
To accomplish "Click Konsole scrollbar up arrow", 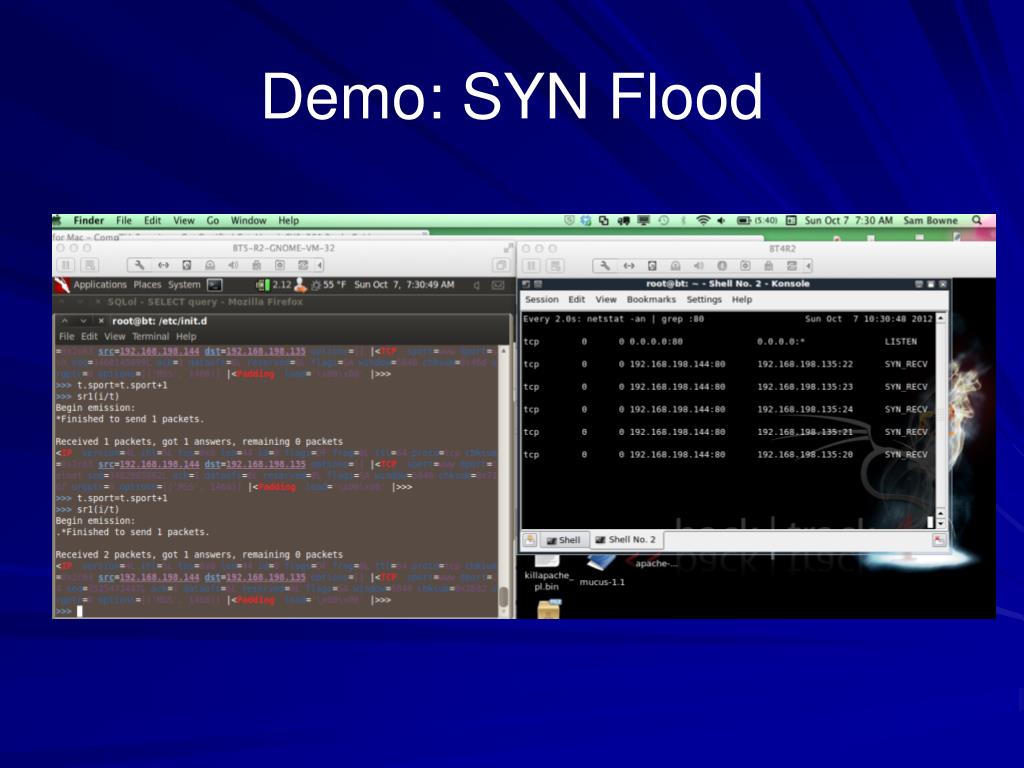I will click(940, 318).
